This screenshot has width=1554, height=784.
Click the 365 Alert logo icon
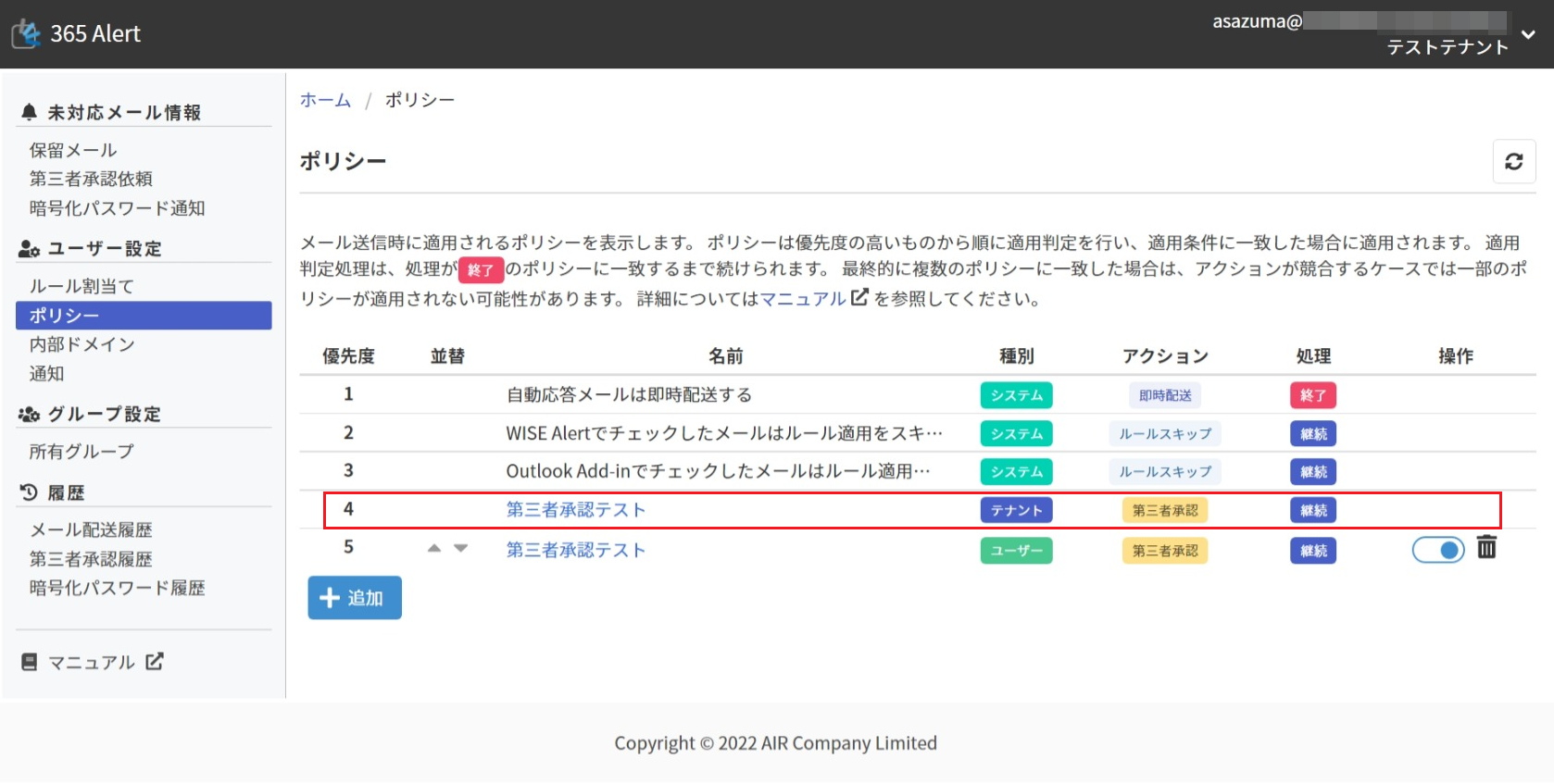(27, 34)
